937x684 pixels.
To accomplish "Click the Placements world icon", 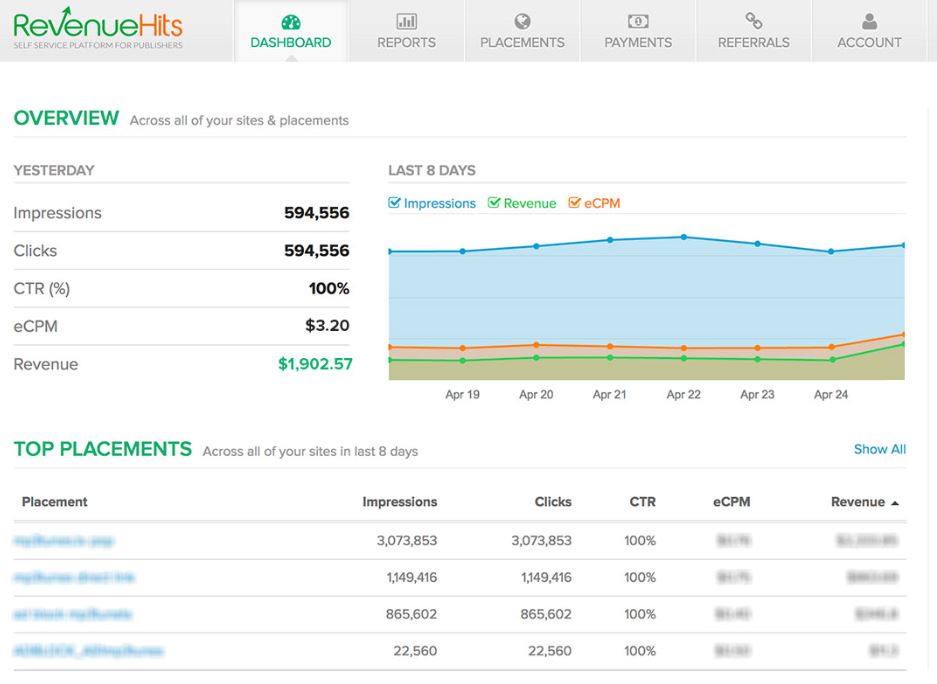I will pos(521,20).
